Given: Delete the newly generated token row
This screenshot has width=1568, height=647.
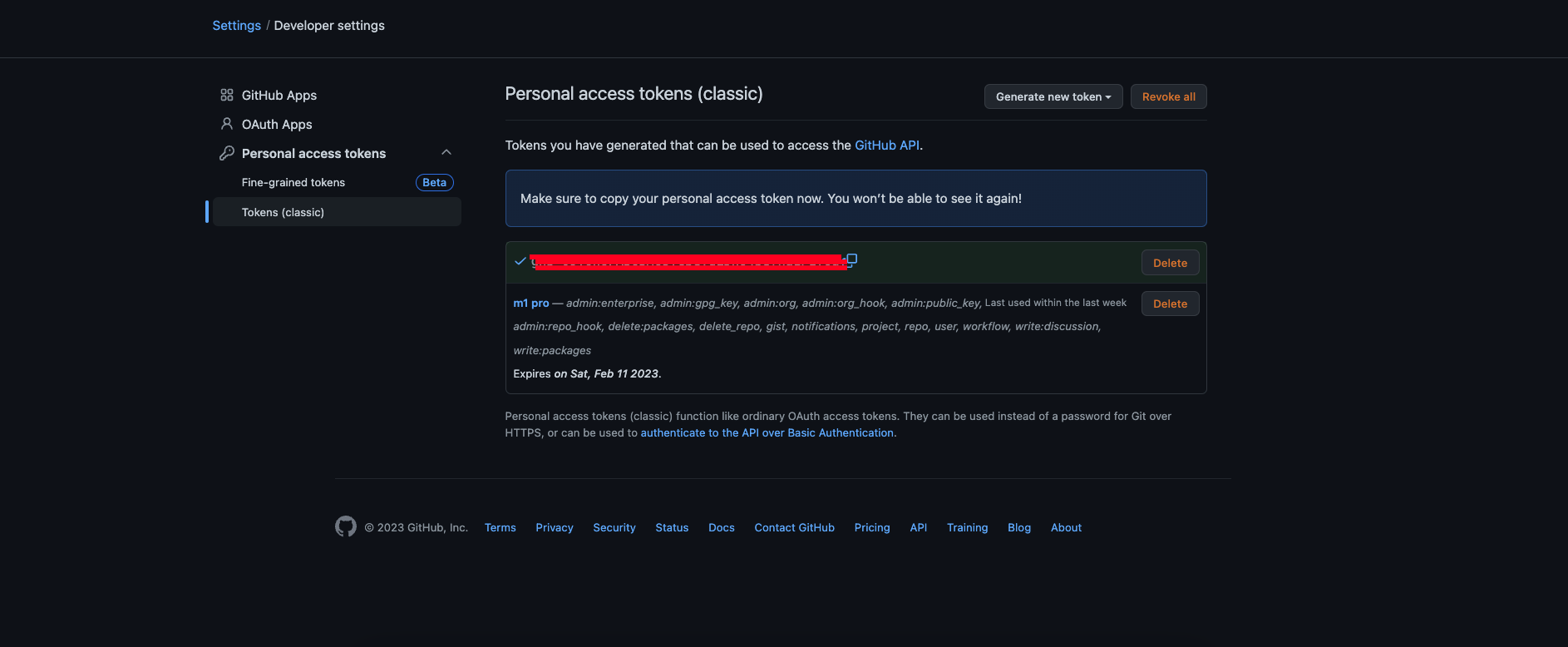Looking at the screenshot, I should 1170,263.
